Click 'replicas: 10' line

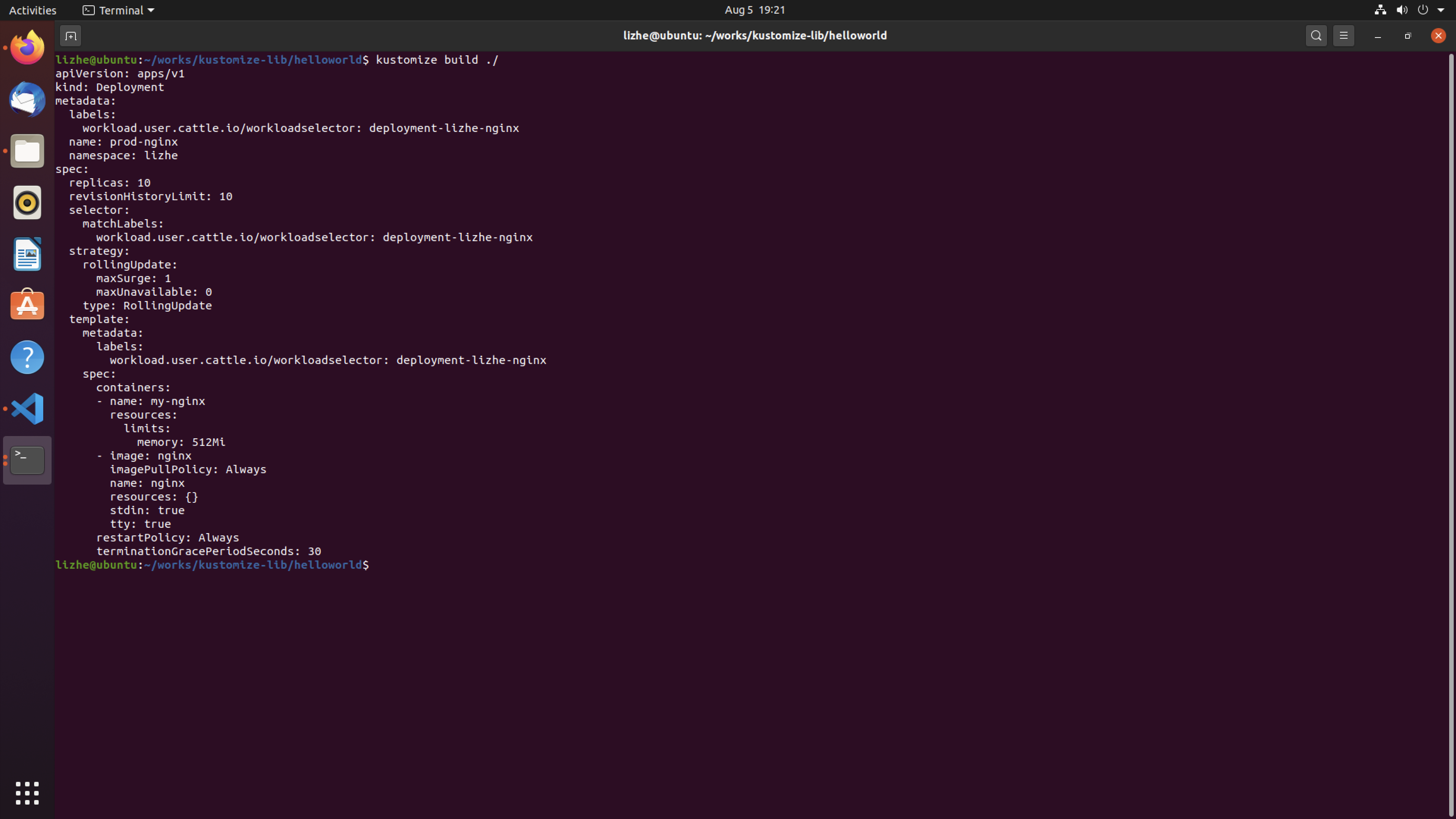(x=110, y=182)
